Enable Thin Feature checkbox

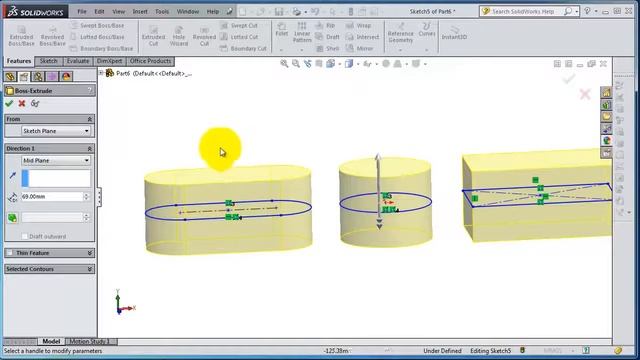[10, 253]
